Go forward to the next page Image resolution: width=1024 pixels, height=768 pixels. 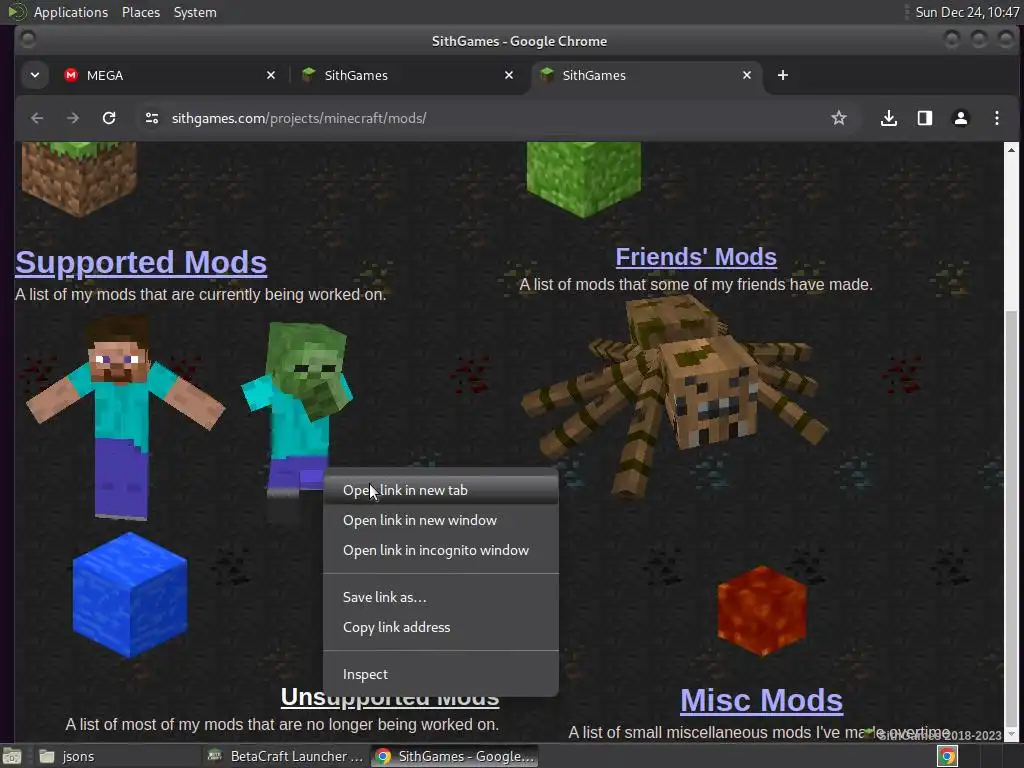tap(72, 118)
